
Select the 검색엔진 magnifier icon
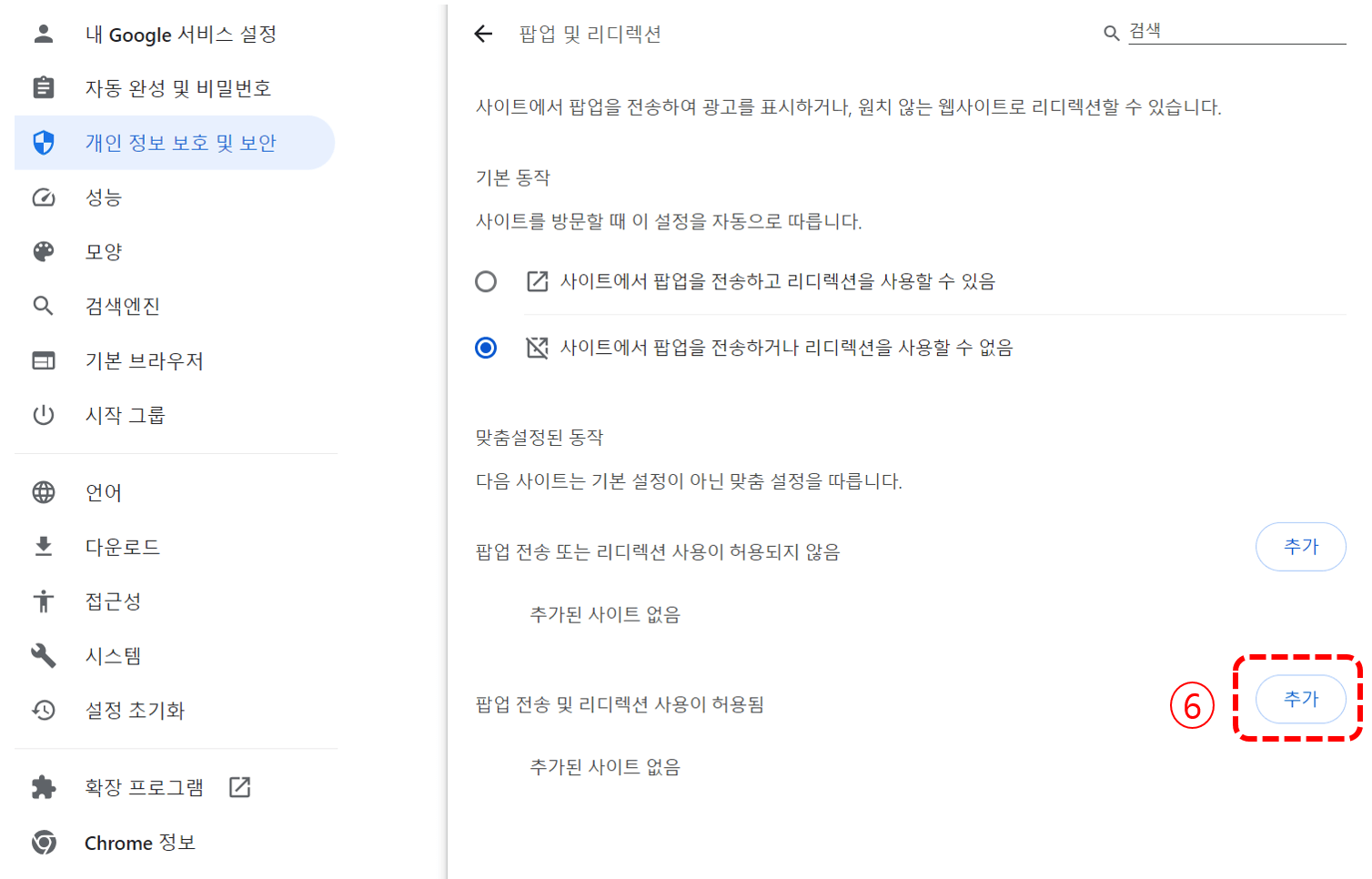(43, 306)
